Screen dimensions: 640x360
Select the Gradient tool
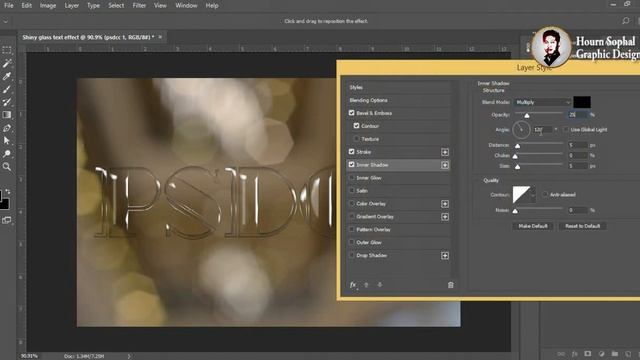pos(7,115)
